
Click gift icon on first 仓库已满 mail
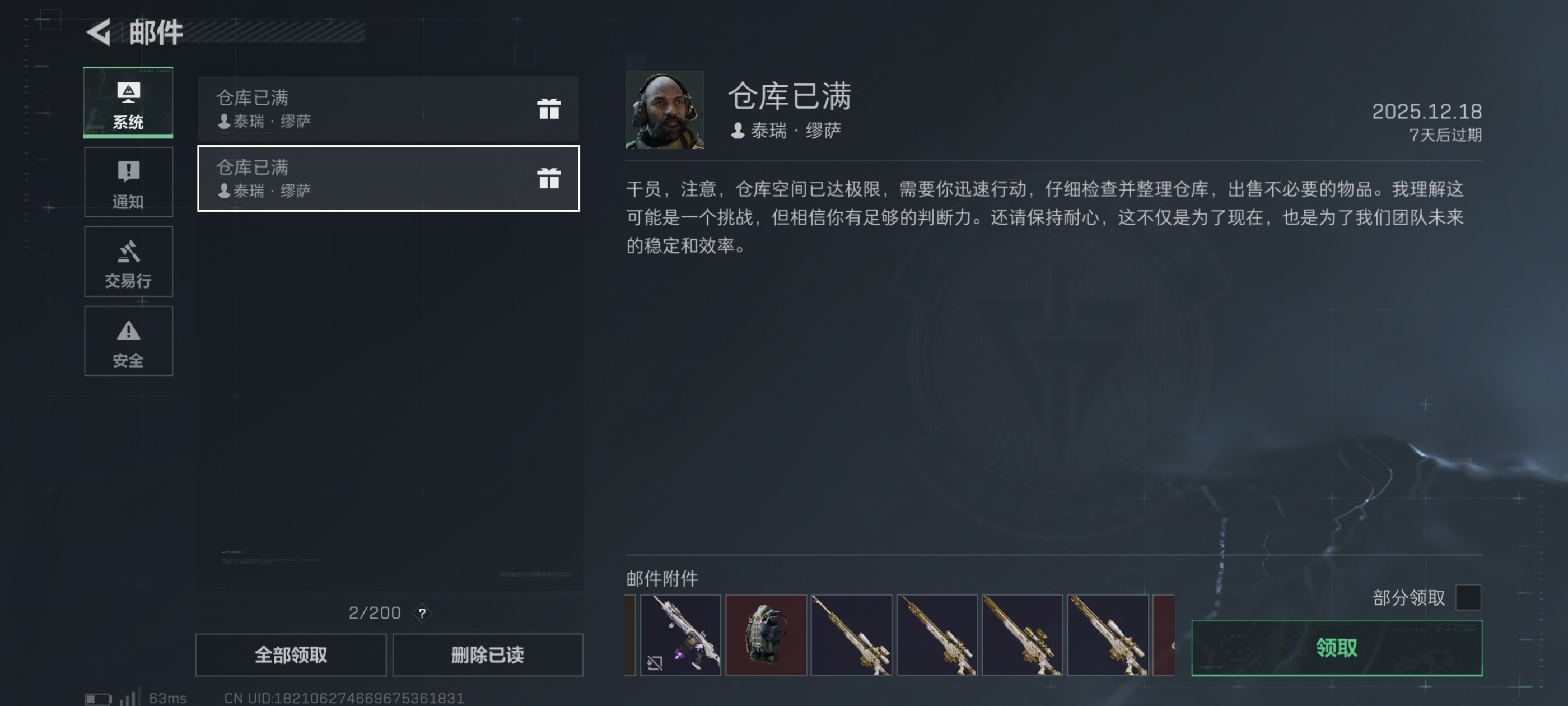pyautogui.click(x=548, y=109)
